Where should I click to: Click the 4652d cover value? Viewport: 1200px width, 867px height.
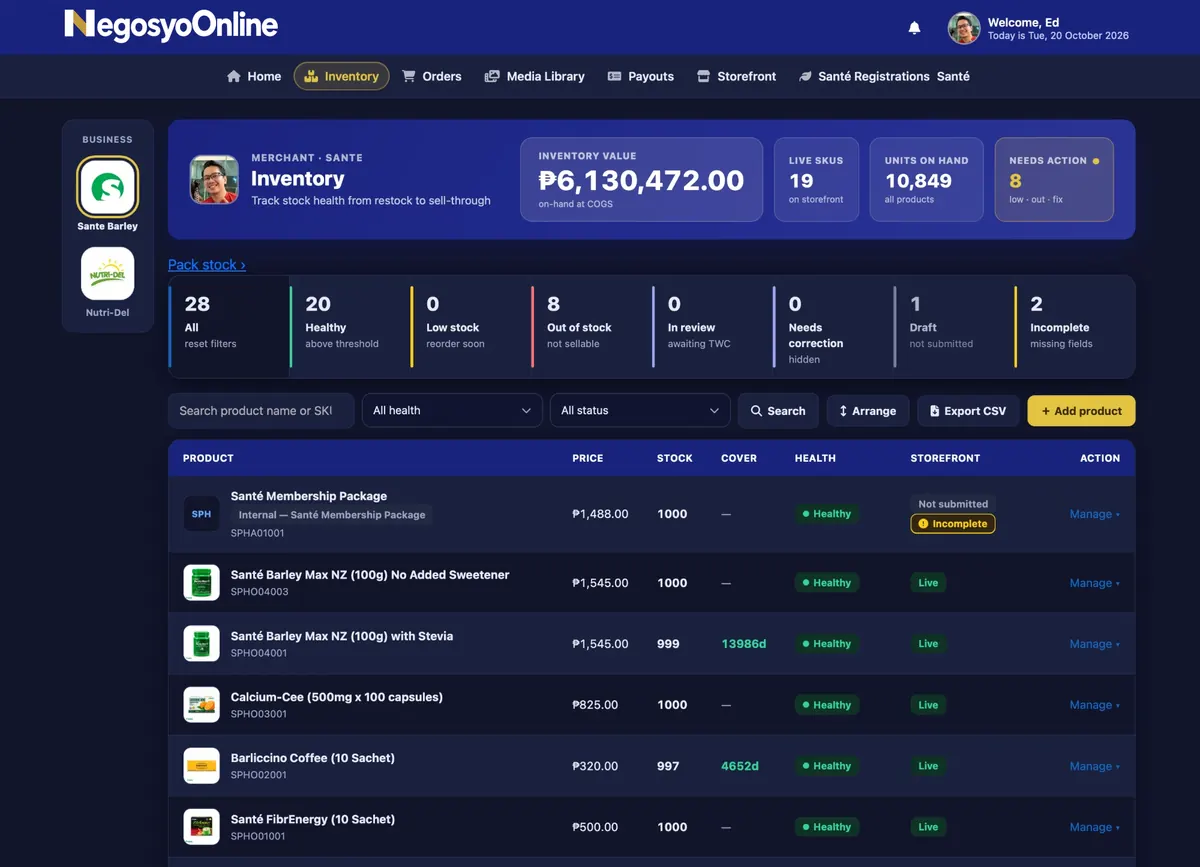740,766
